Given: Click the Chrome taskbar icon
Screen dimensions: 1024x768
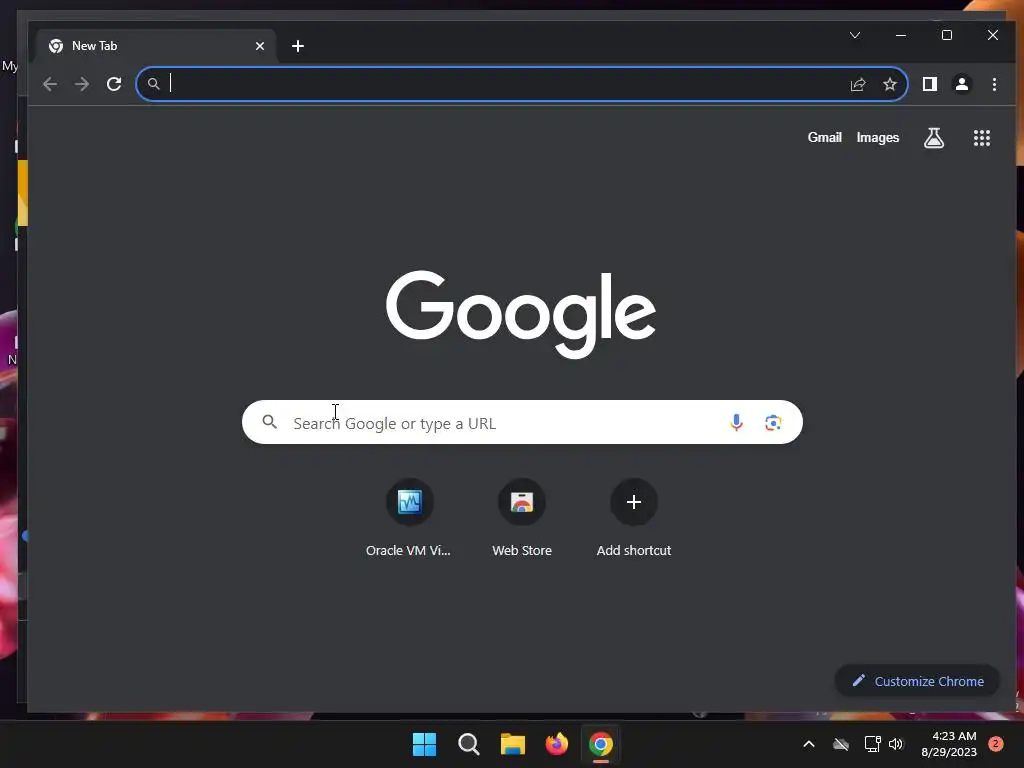Looking at the screenshot, I should 601,744.
